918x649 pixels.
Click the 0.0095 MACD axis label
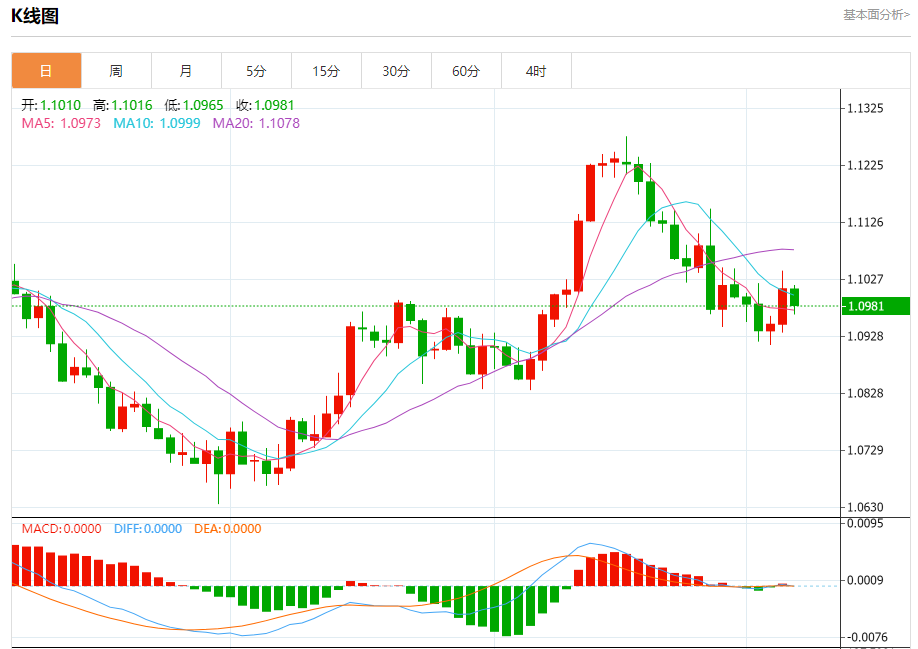tap(865, 523)
